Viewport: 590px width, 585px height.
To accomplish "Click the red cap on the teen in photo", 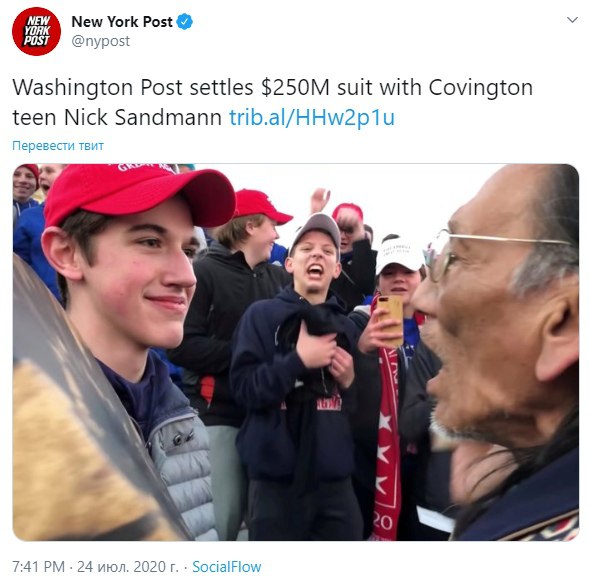I will coord(139,194).
